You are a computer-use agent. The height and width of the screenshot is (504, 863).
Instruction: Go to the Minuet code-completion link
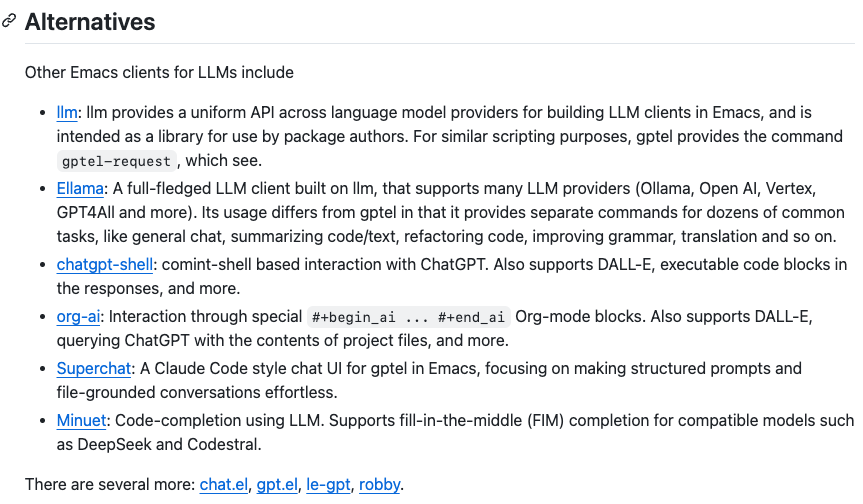tap(81, 421)
